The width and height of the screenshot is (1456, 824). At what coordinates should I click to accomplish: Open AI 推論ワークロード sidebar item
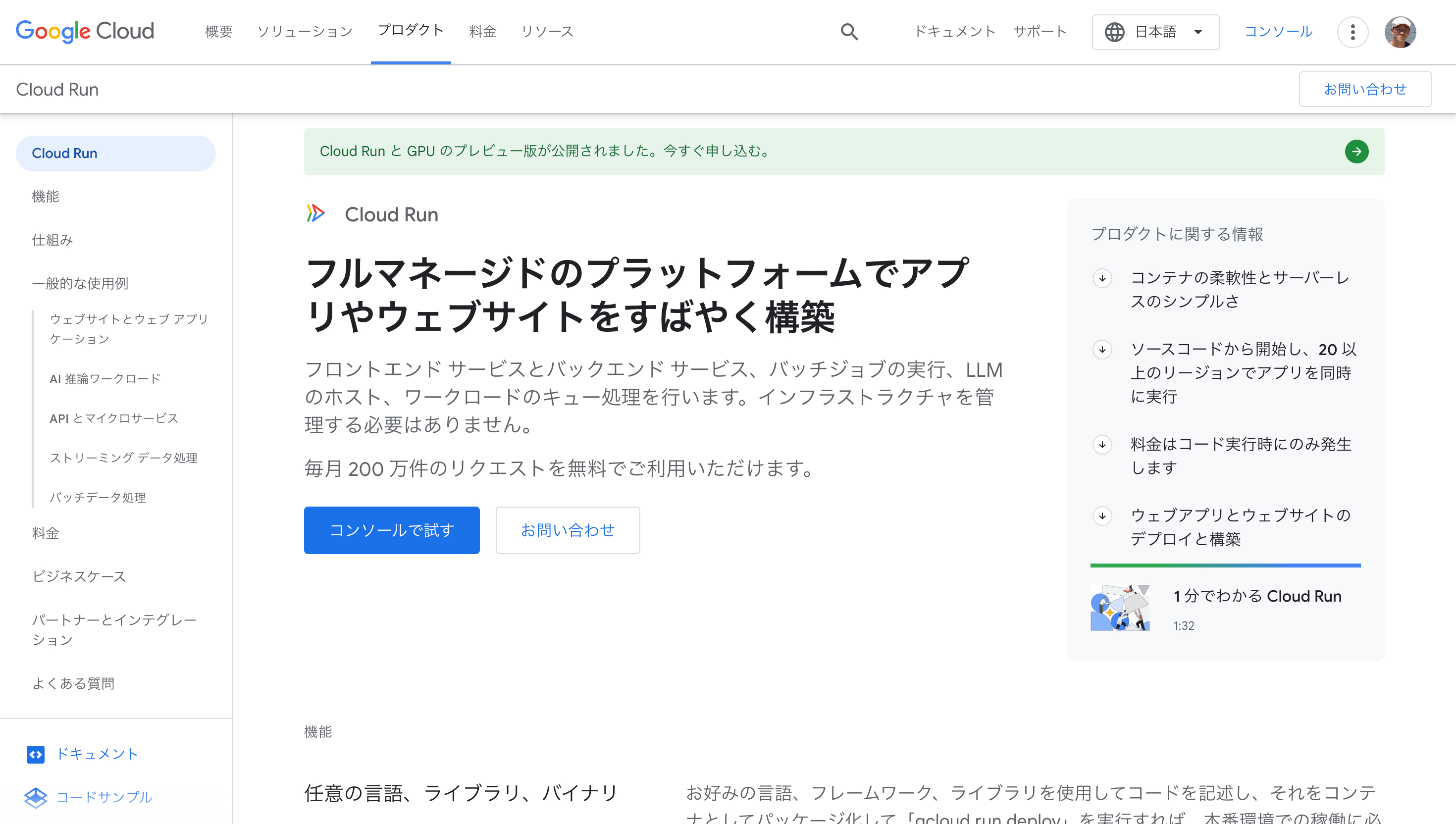pos(105,379)
